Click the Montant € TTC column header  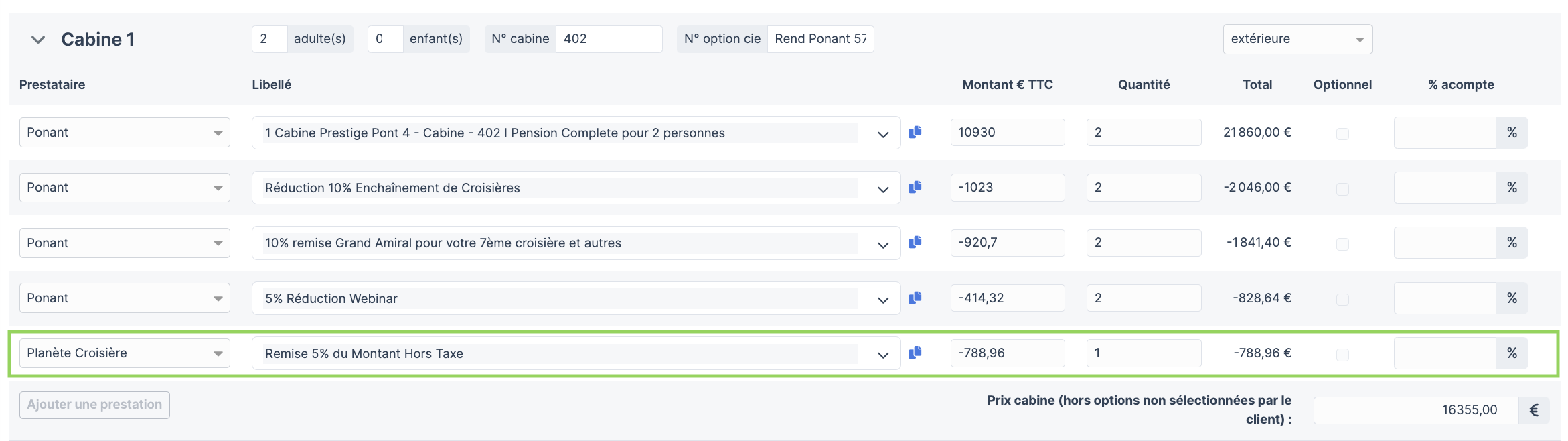coord(1008,84)
